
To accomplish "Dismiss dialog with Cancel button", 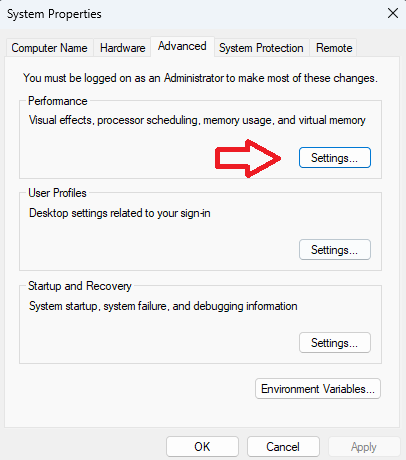I will coord(283,447).
